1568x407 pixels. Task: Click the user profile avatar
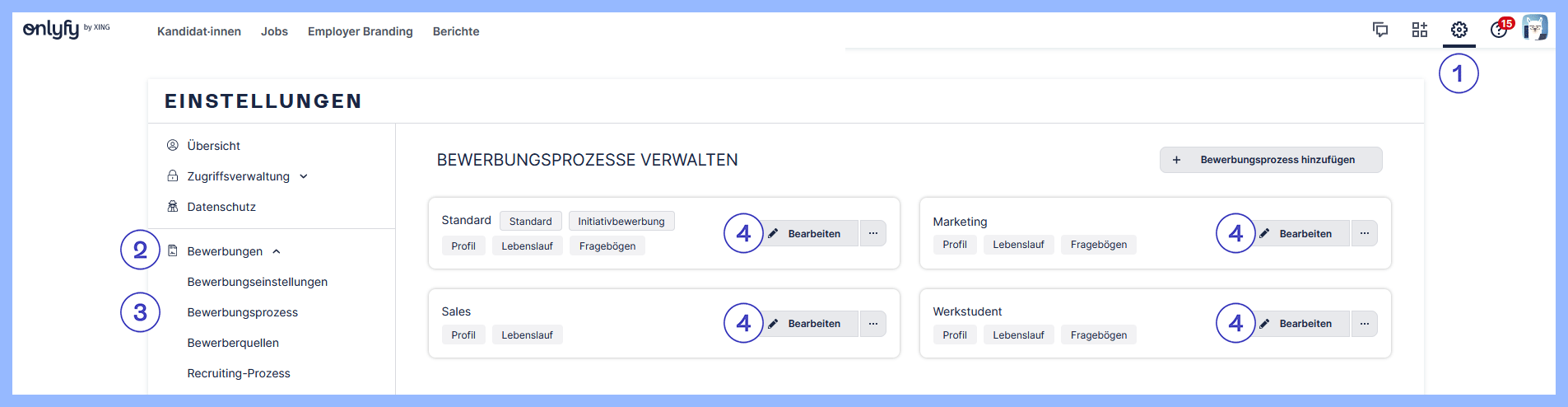point(1534,28)
